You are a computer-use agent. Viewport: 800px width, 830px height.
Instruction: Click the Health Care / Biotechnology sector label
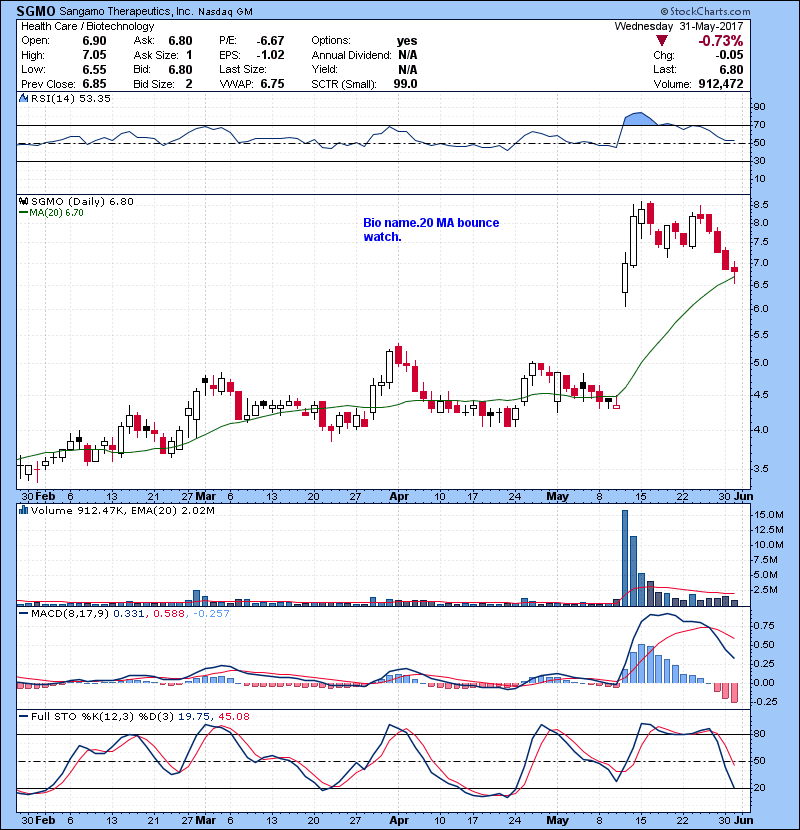click(x=87, y=26)
